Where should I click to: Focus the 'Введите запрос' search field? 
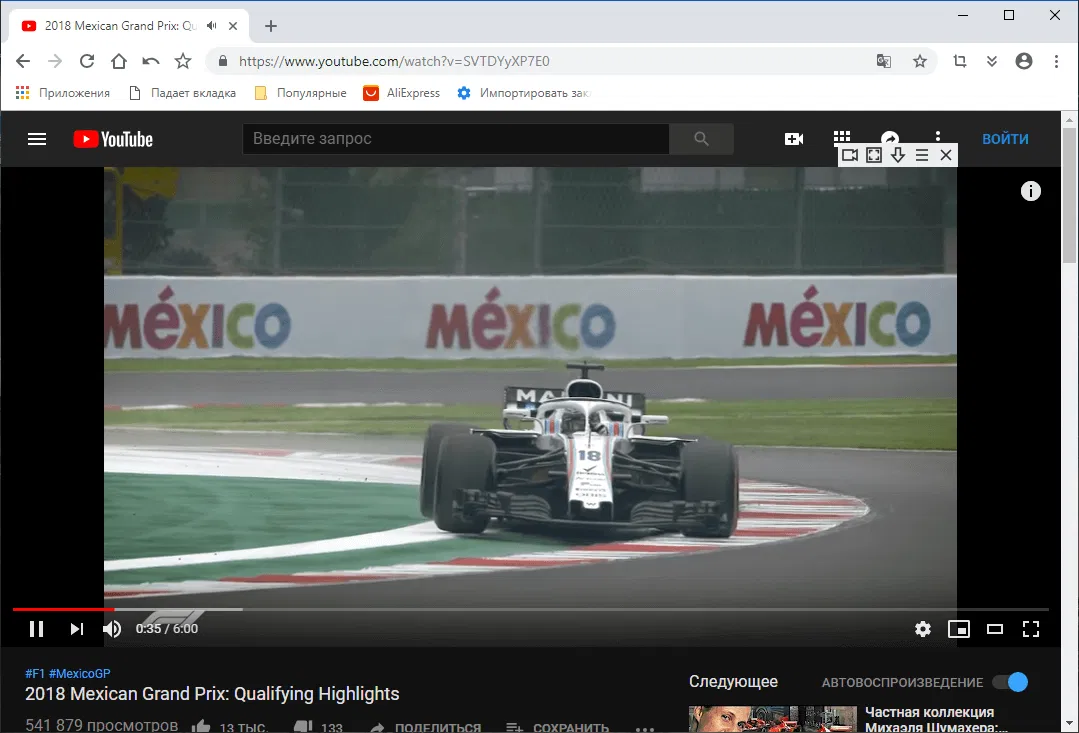pos(456,138)
